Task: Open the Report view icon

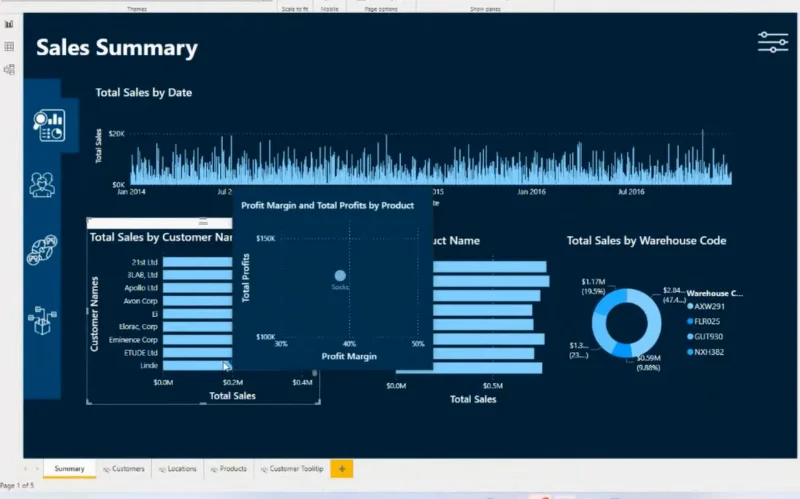Action: pos(9,24)
